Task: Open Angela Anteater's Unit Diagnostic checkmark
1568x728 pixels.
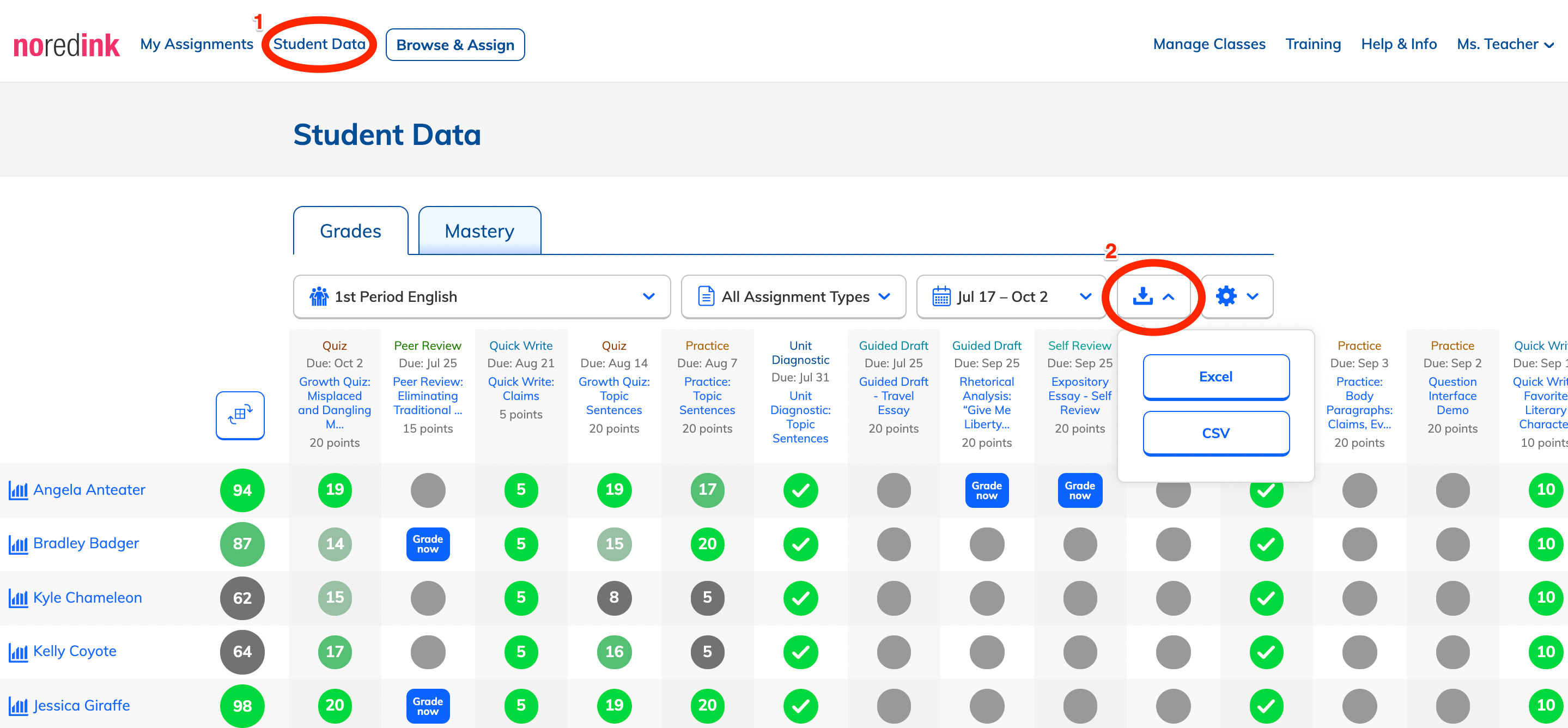Action: 800,490
